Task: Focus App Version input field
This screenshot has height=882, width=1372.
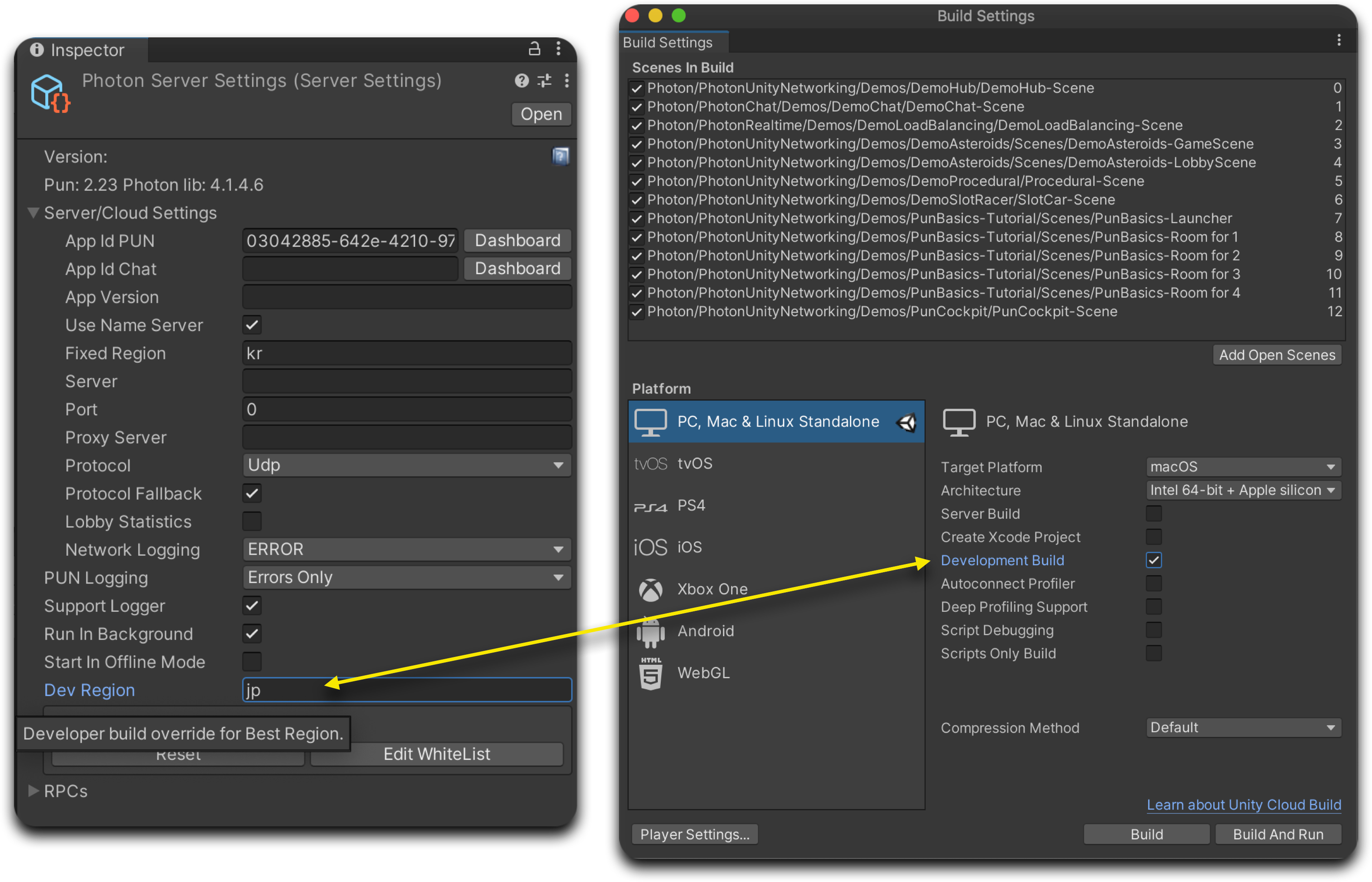Action: (x=407, y=297)
